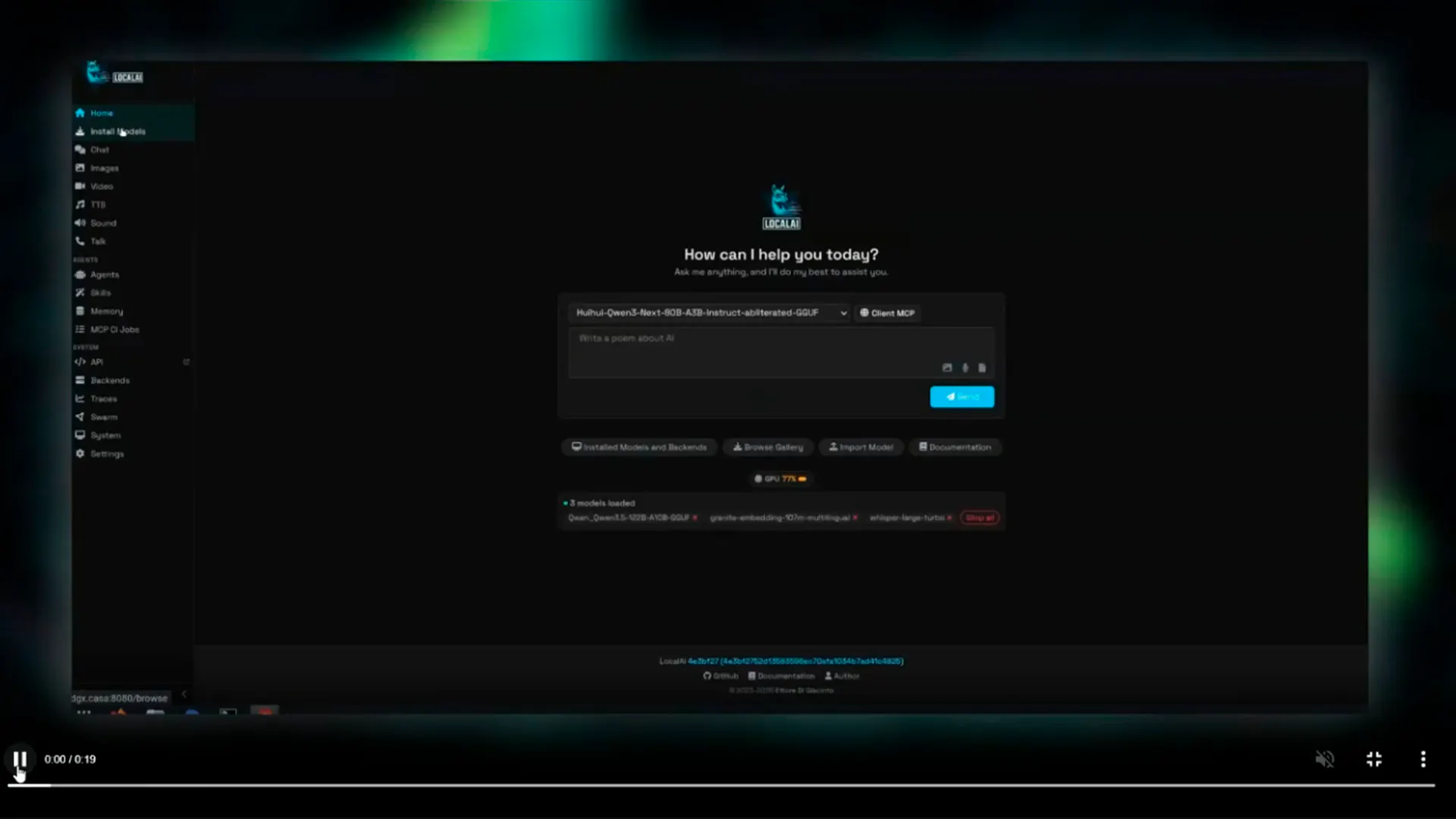Open the Backends page

(133, 380)
